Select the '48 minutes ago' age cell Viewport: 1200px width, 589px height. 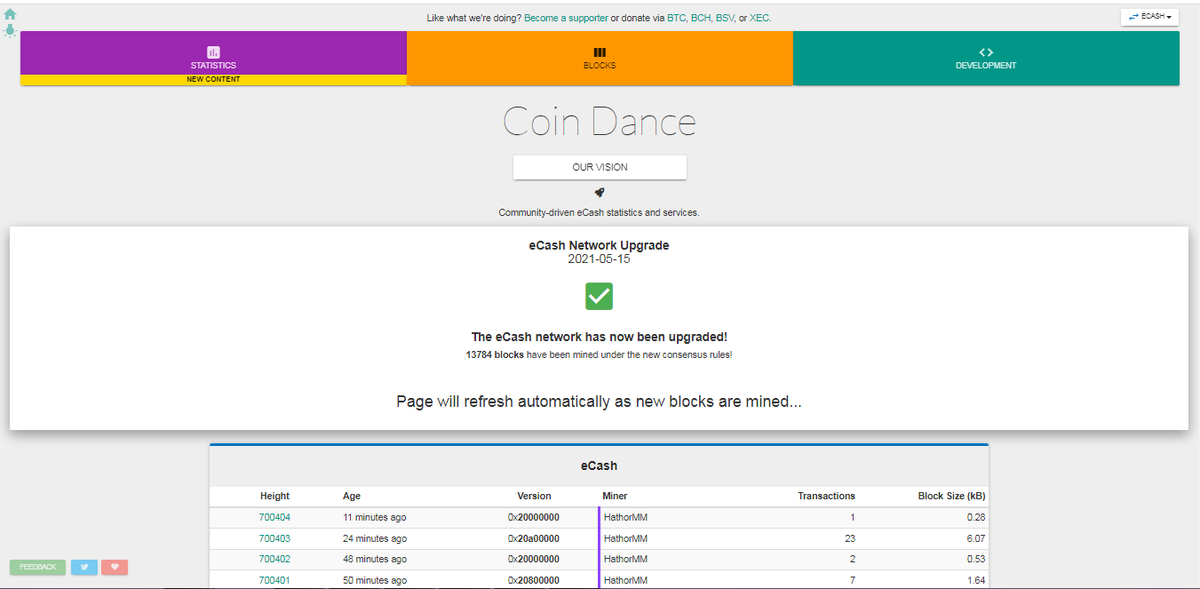(374, 559)
